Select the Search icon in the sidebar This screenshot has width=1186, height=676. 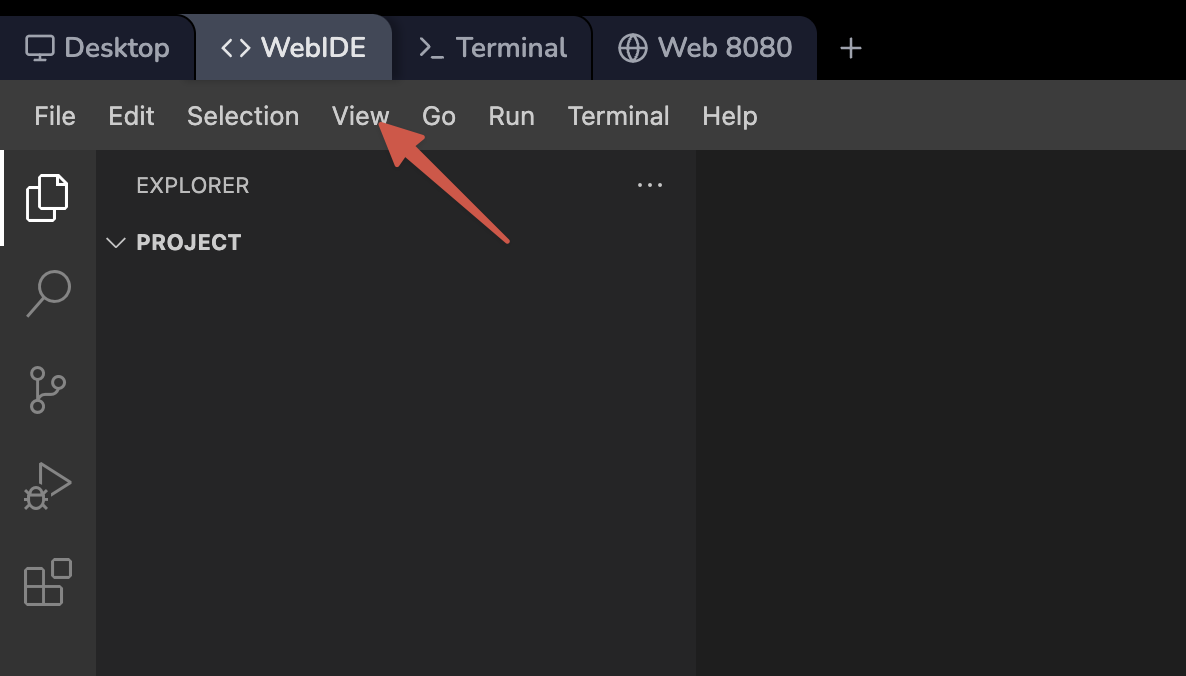pyautogui.click(x=47, y=293)
